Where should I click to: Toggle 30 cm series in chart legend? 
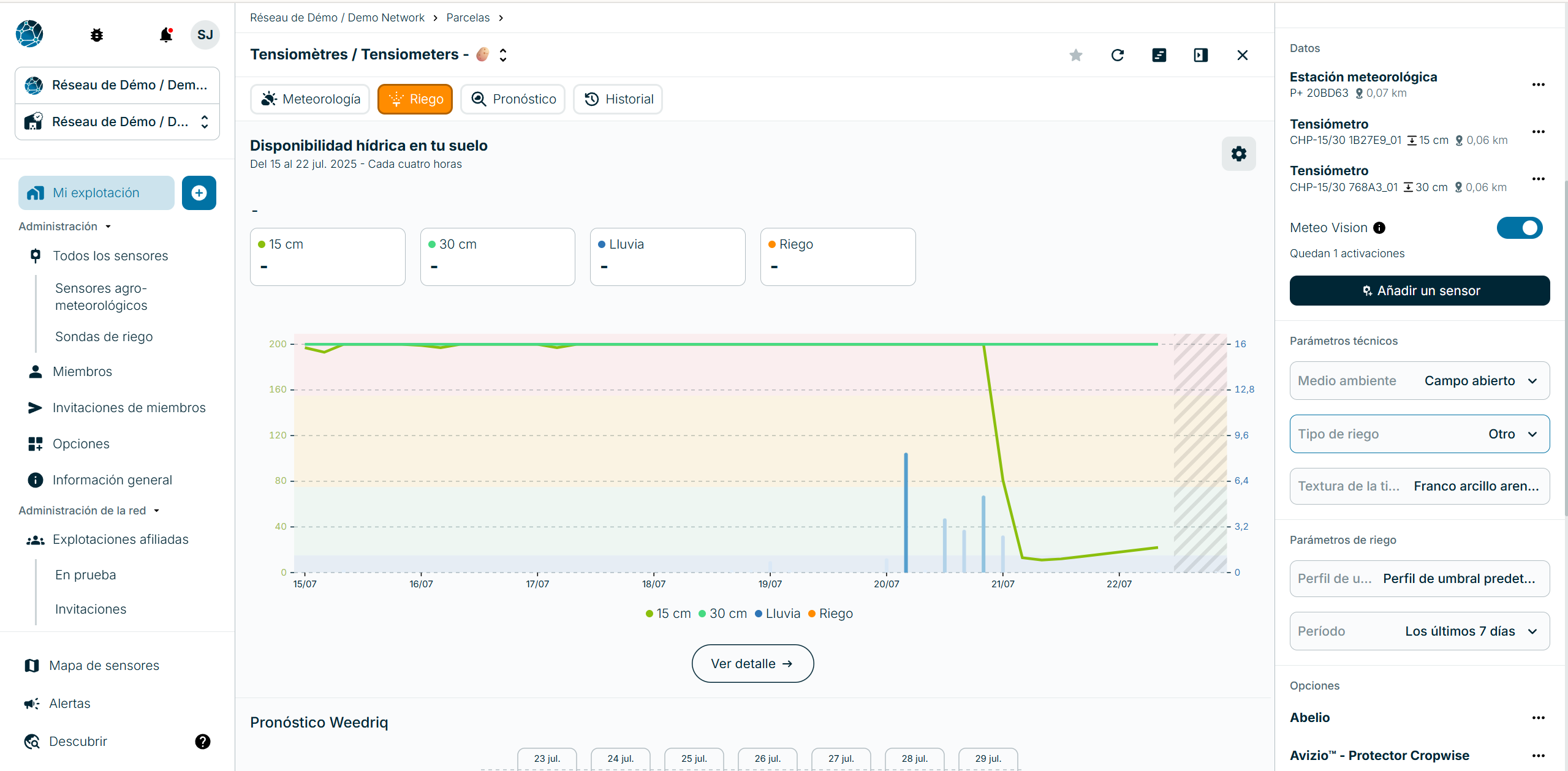[722, 614]
